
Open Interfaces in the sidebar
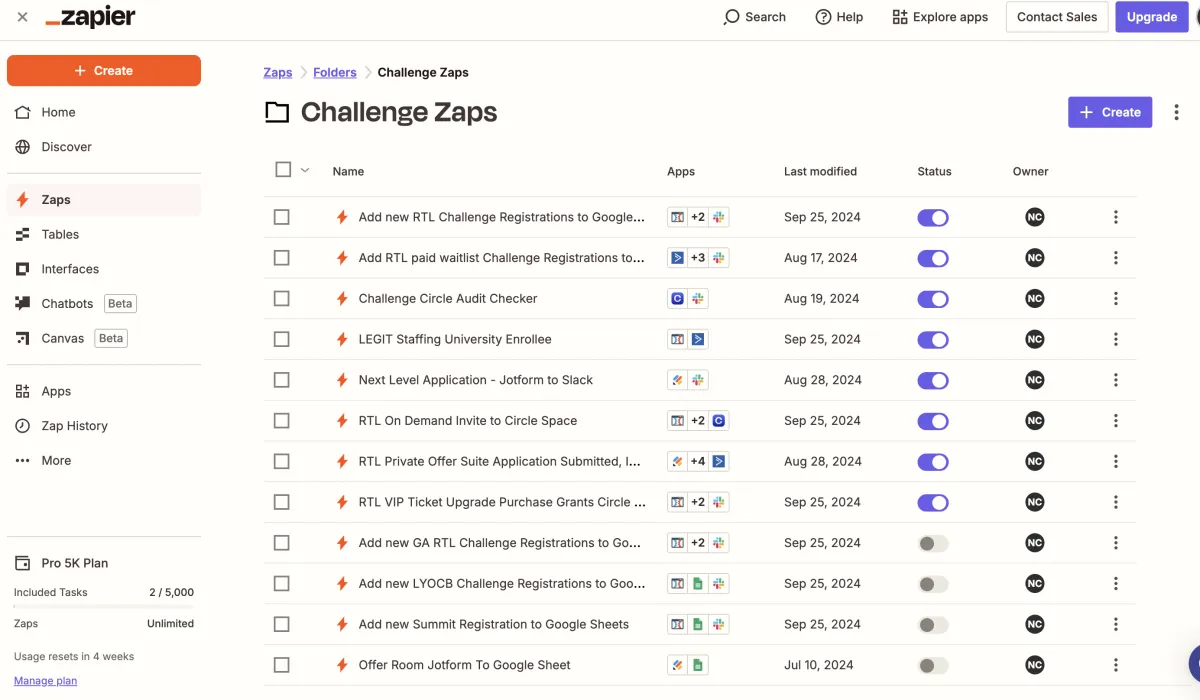(x=104, y=269)
